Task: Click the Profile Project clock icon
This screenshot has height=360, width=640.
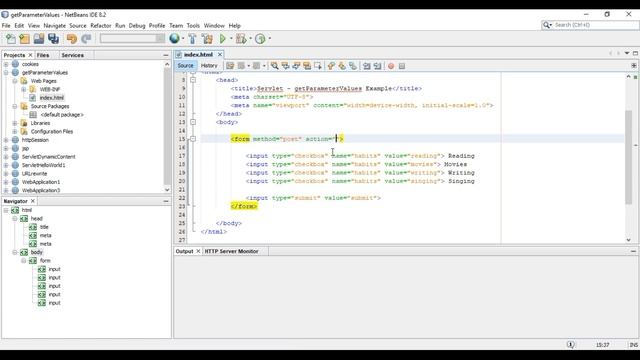Action: tap(260, 39)
